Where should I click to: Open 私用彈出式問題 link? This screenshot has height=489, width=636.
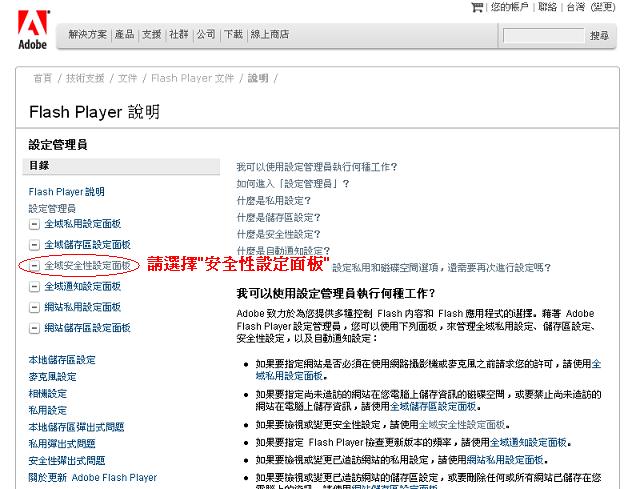pos(62,444)
